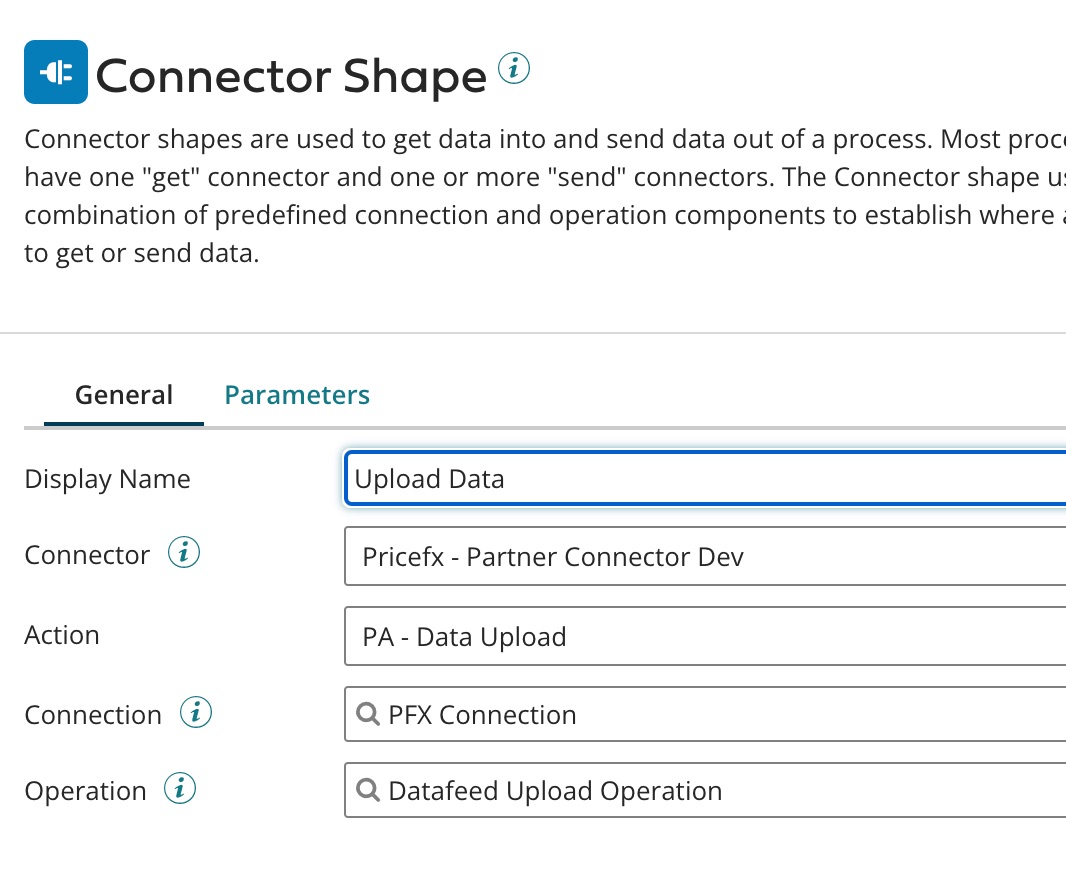1066x884 pixels.
Task: Open the Parameters tab
Action: (297, 395)
